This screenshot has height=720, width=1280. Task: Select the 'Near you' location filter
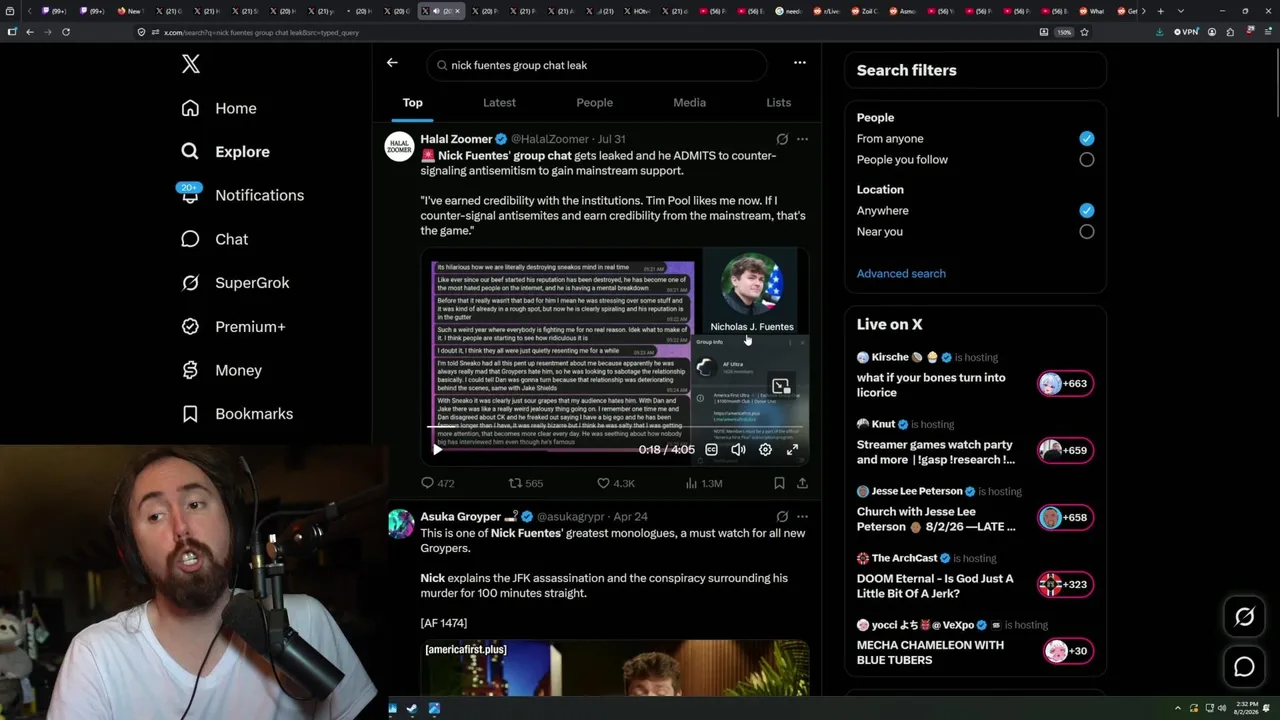(1087, 232)
